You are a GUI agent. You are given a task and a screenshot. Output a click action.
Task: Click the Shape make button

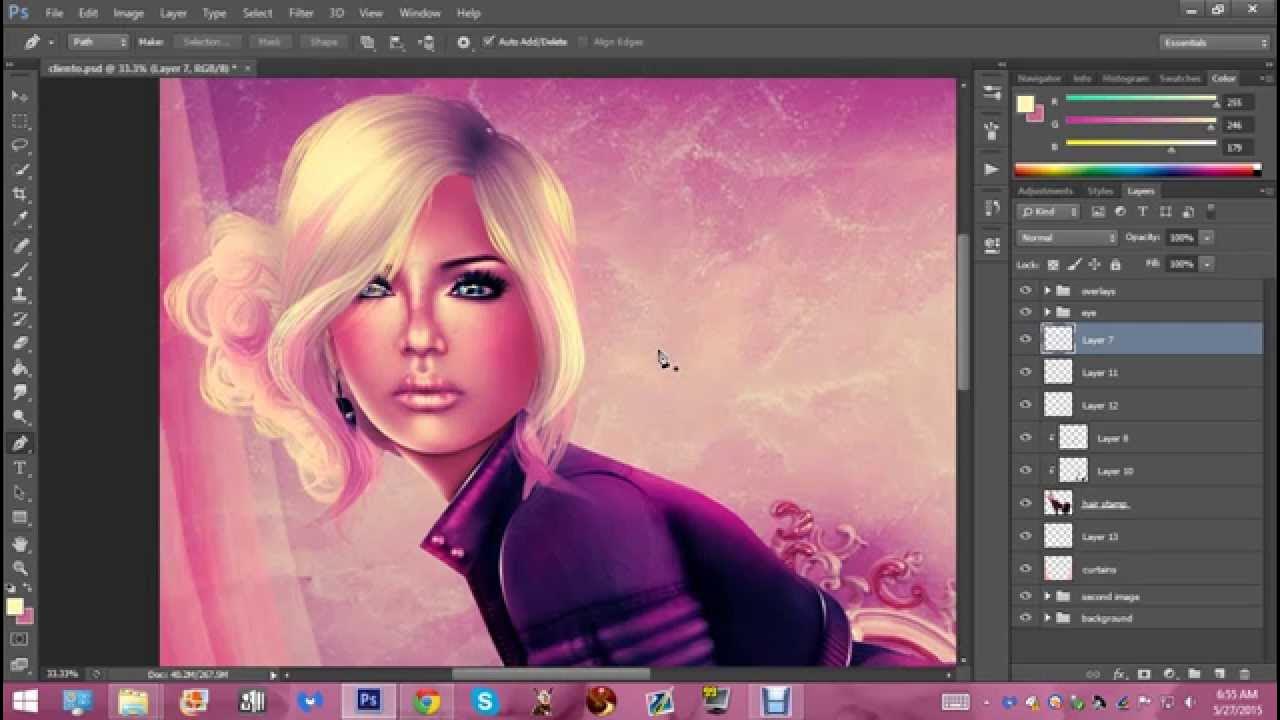coord(323,42)
